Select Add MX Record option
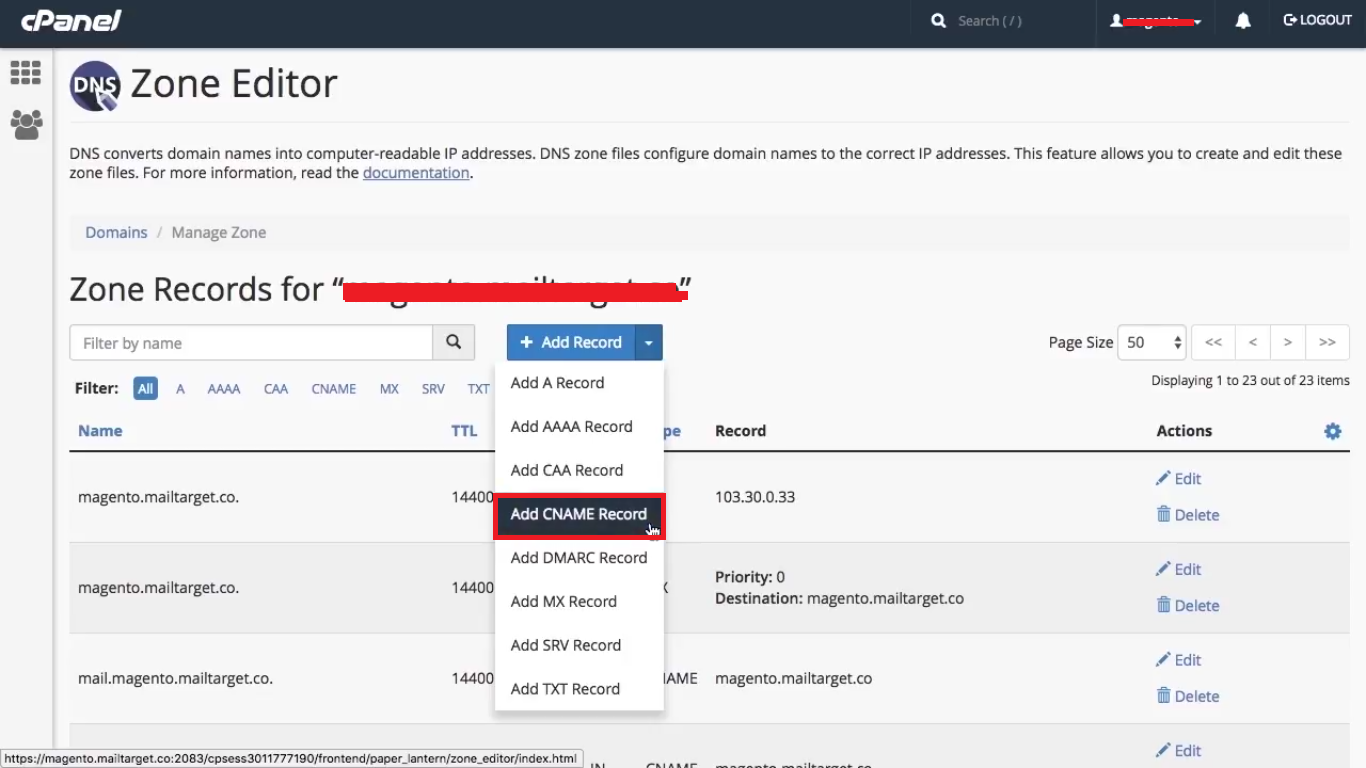This screenshot has height=768, width=1366. [579, 602]
